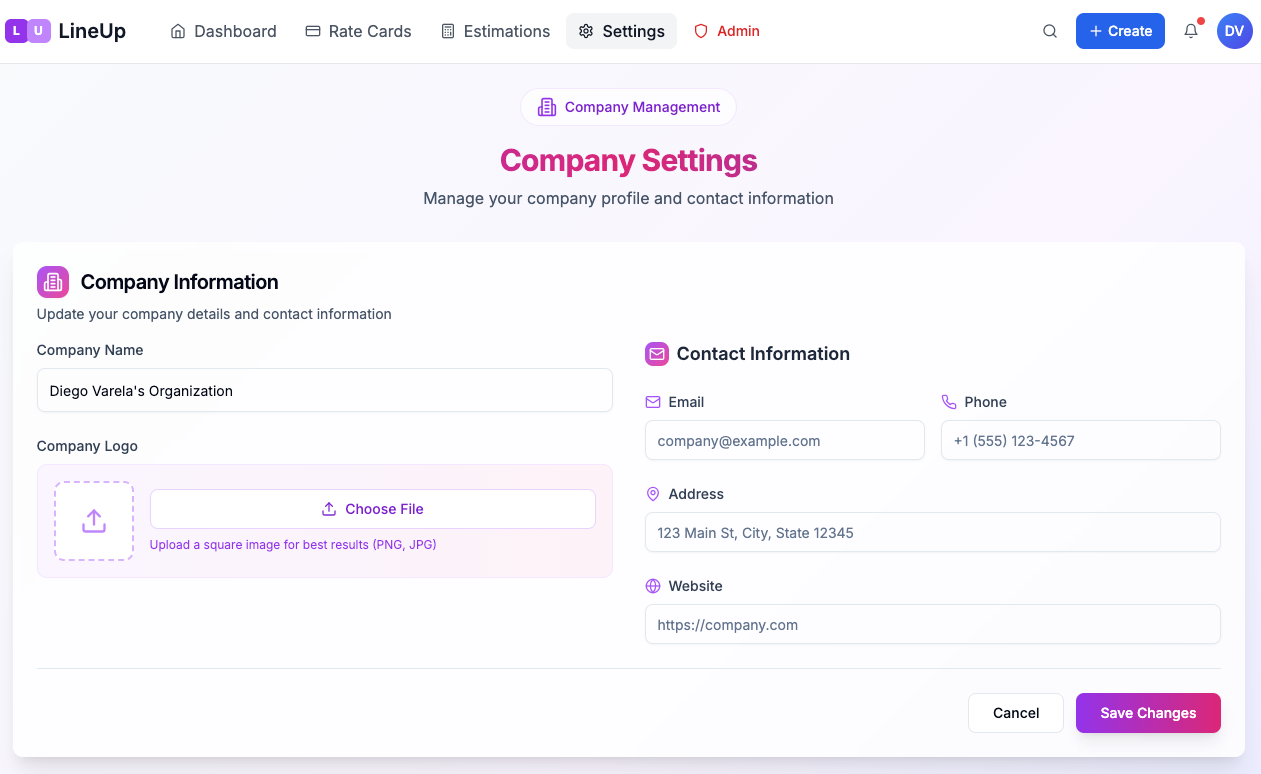
Task: Click the Company Information building icon
Action: point(53,282)
